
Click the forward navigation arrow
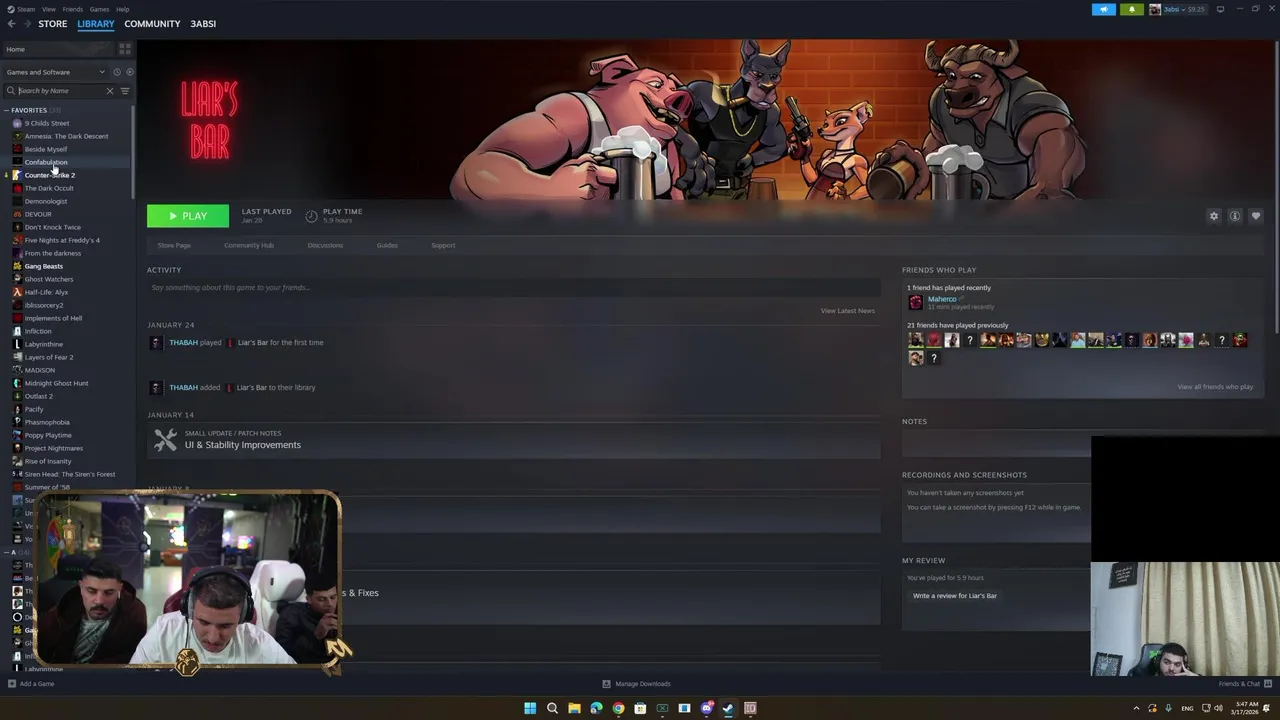(x=26, y=24)
